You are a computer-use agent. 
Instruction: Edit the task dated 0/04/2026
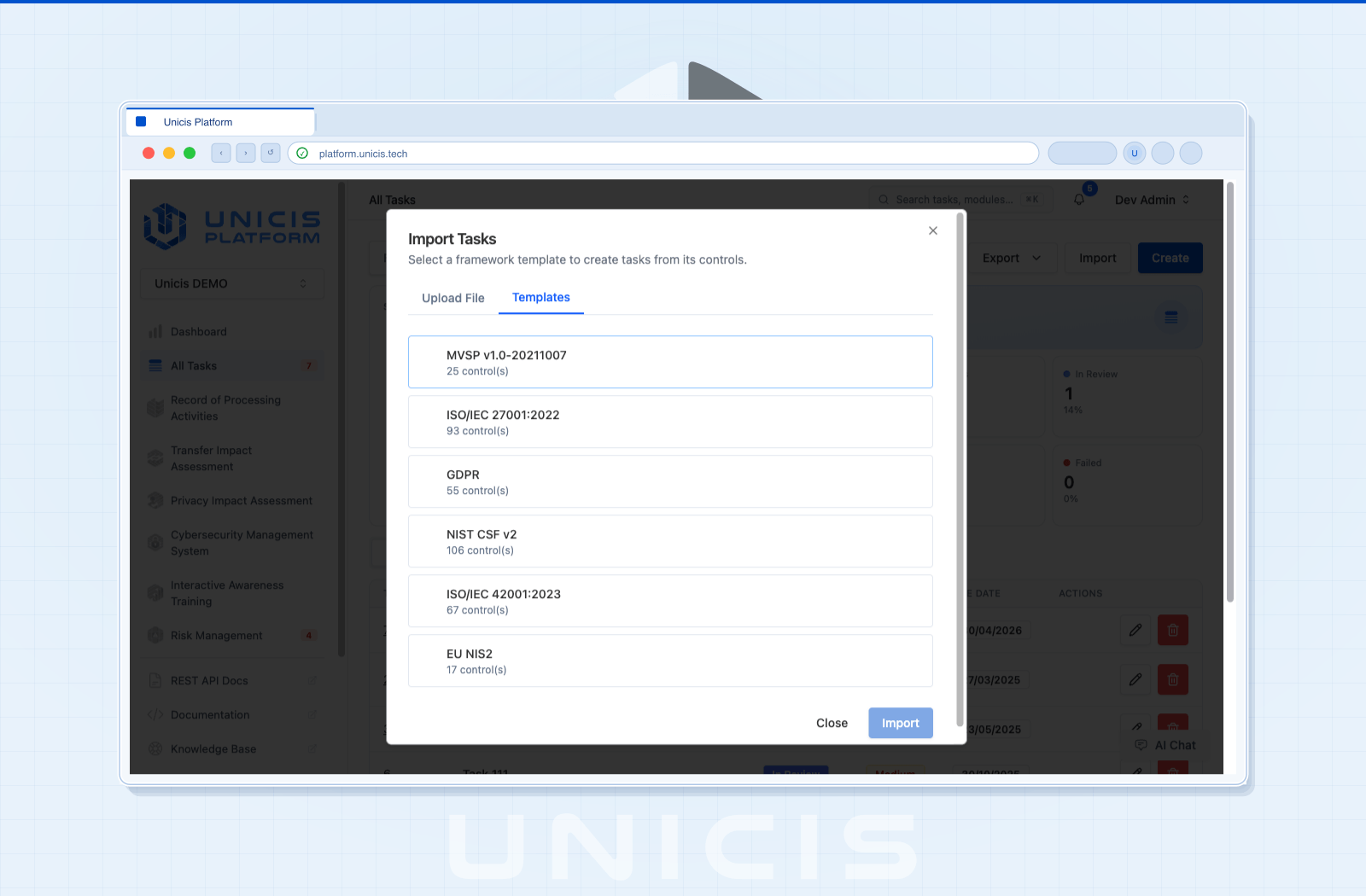(x=1135, y=631)
